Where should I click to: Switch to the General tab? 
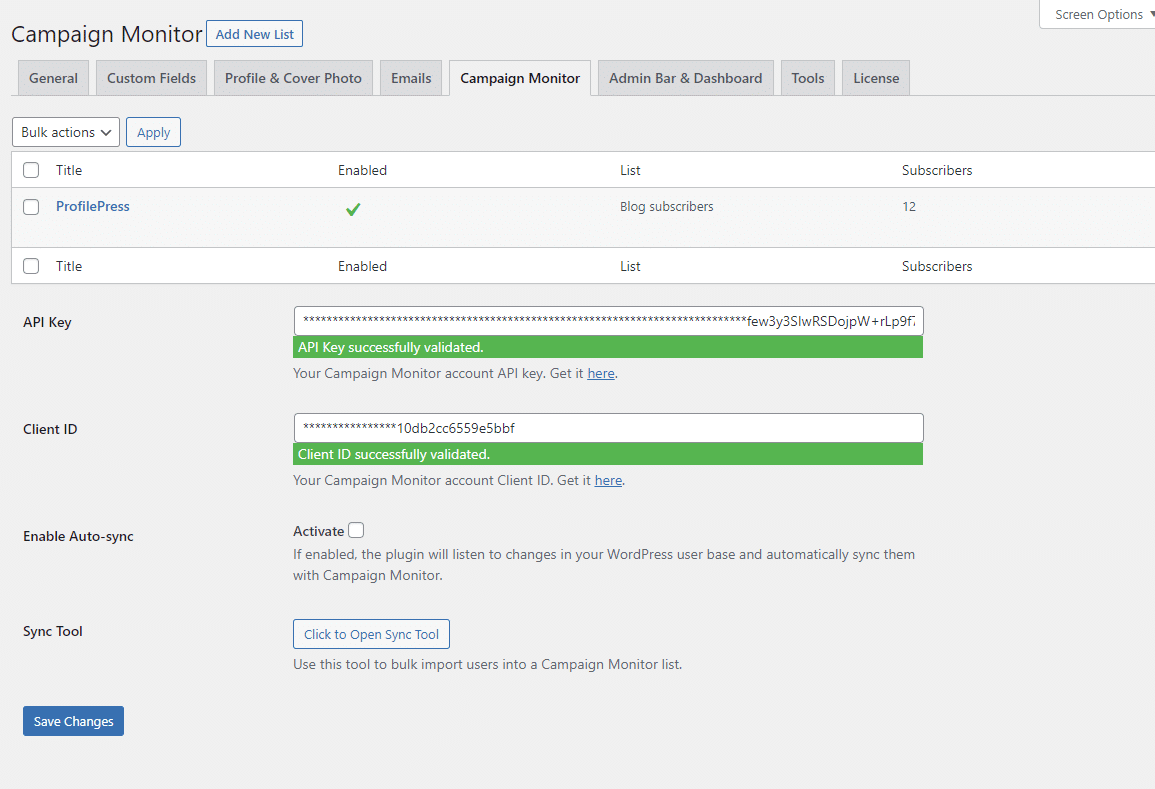click(53, 78)
